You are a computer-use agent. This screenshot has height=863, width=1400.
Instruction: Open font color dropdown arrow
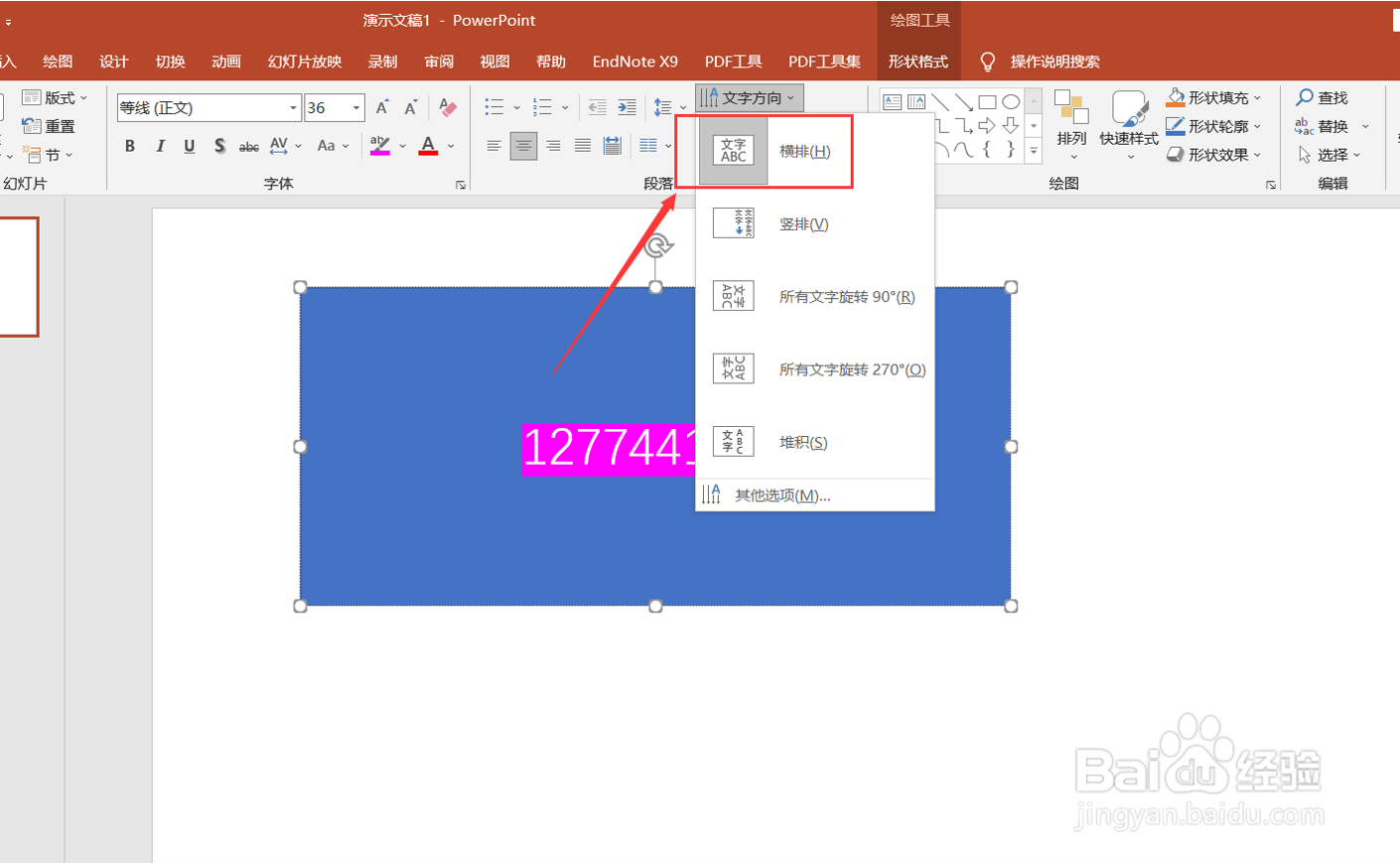point(451,146)
